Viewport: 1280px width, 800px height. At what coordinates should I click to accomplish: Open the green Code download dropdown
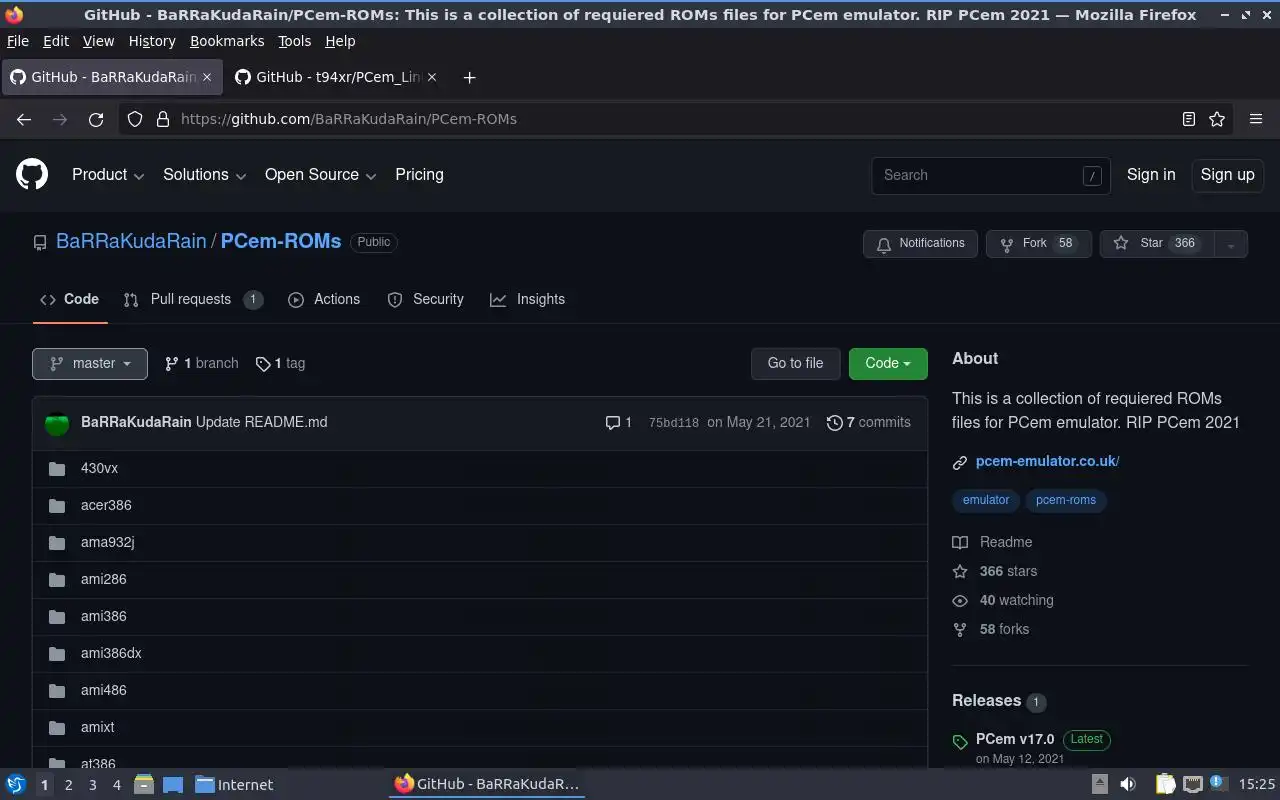[888, 364]
